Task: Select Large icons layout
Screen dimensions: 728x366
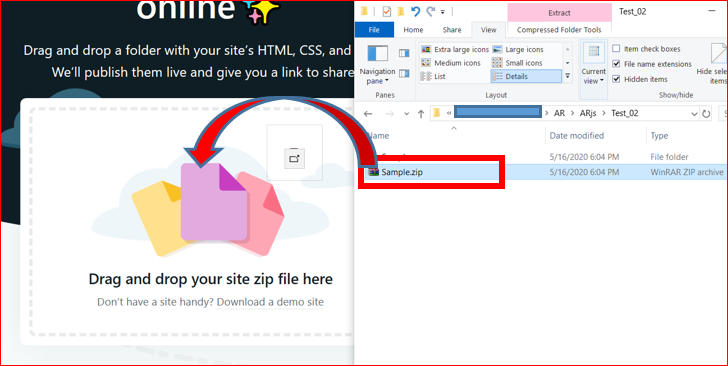Action: click(518, 49)
